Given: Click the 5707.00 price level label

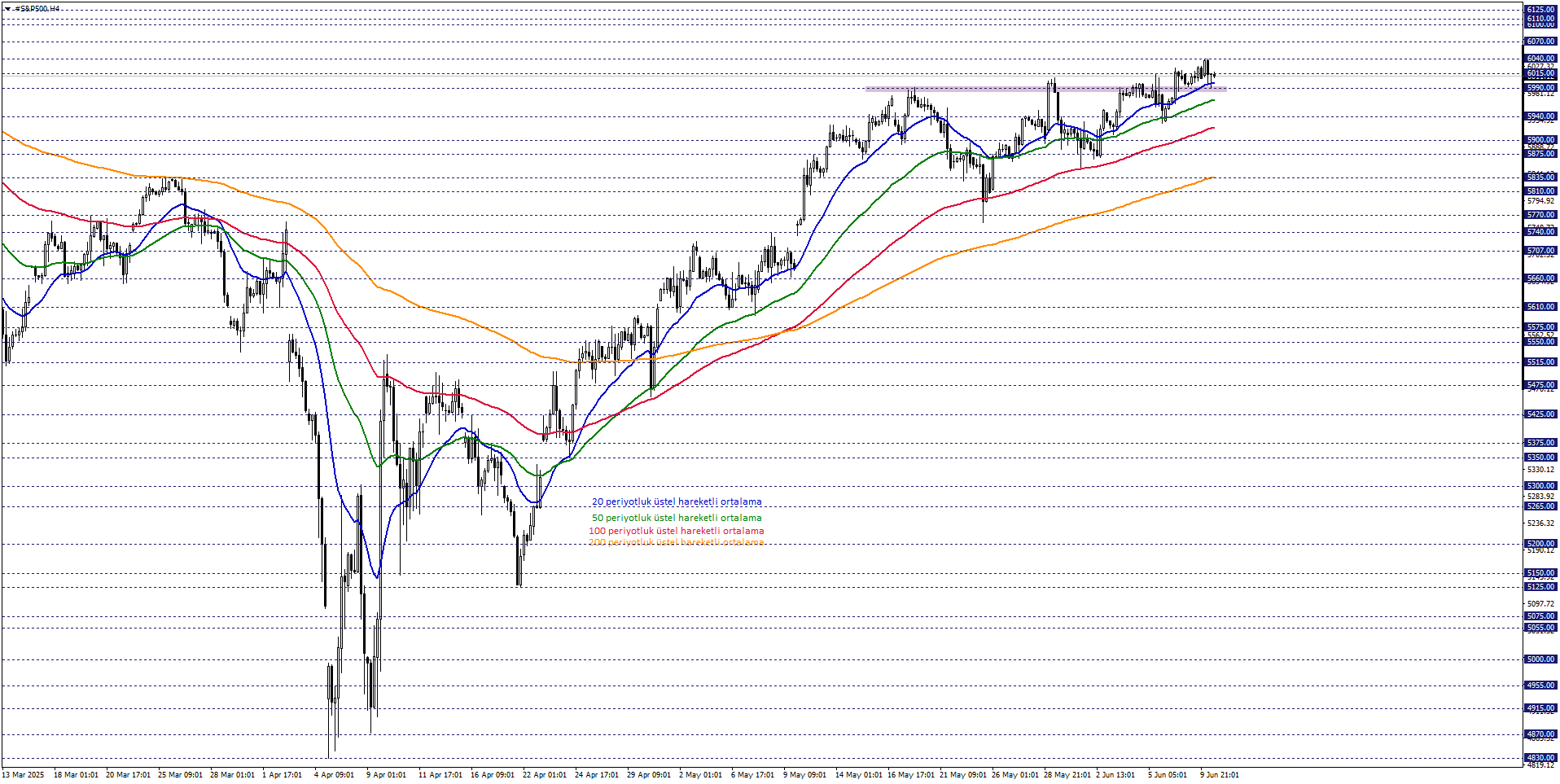Looking at the screenshot, I should (1540, 252).
